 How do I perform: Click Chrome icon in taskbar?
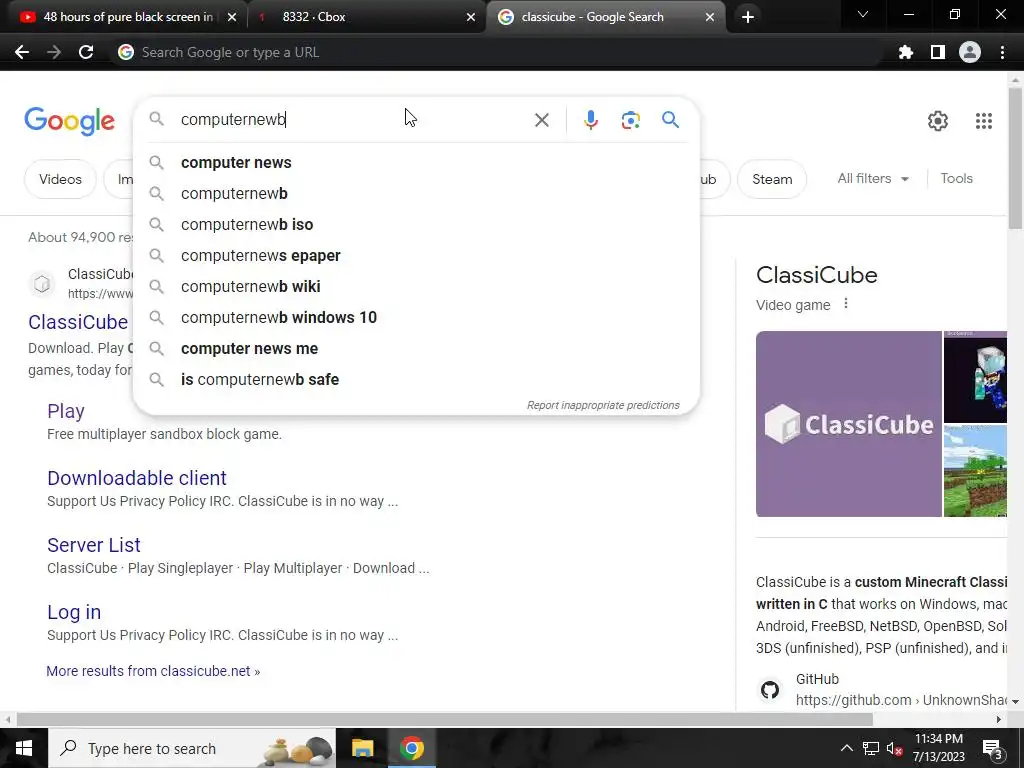pyautogui.click(x=411, y=748)
